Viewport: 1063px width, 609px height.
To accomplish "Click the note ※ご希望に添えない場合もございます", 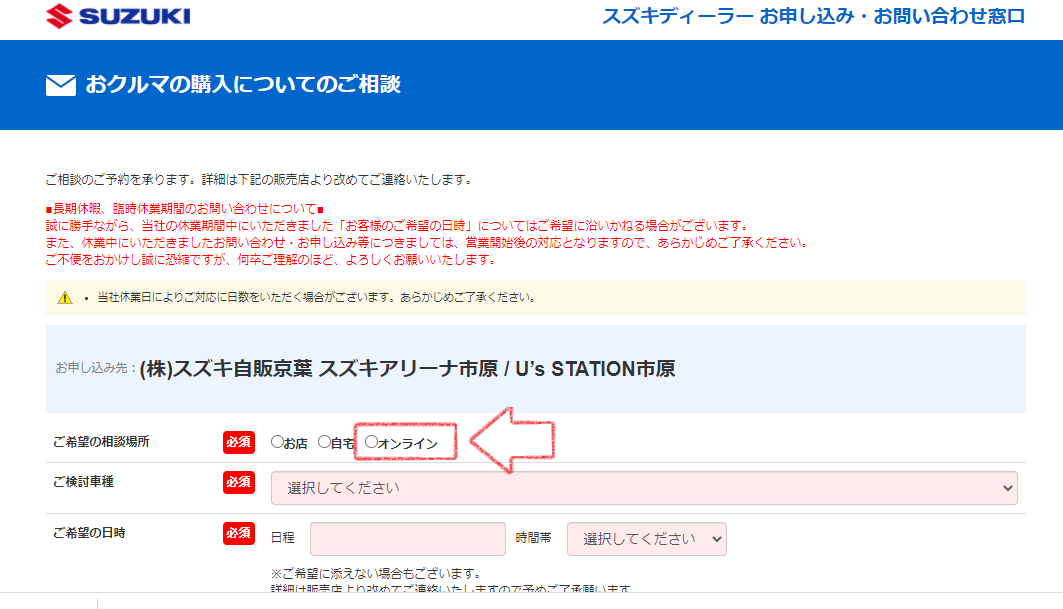I will coord(376,574).
